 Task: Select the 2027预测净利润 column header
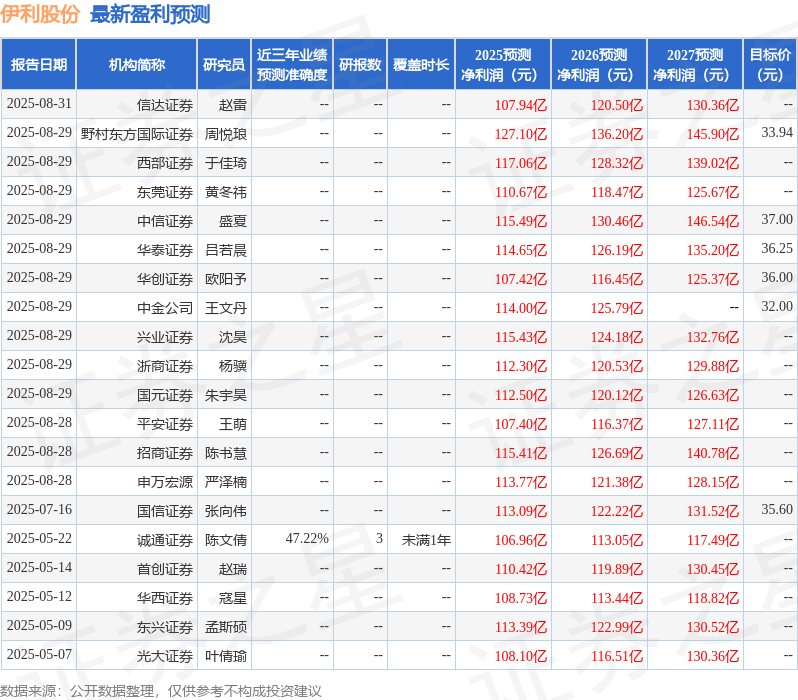695,65
